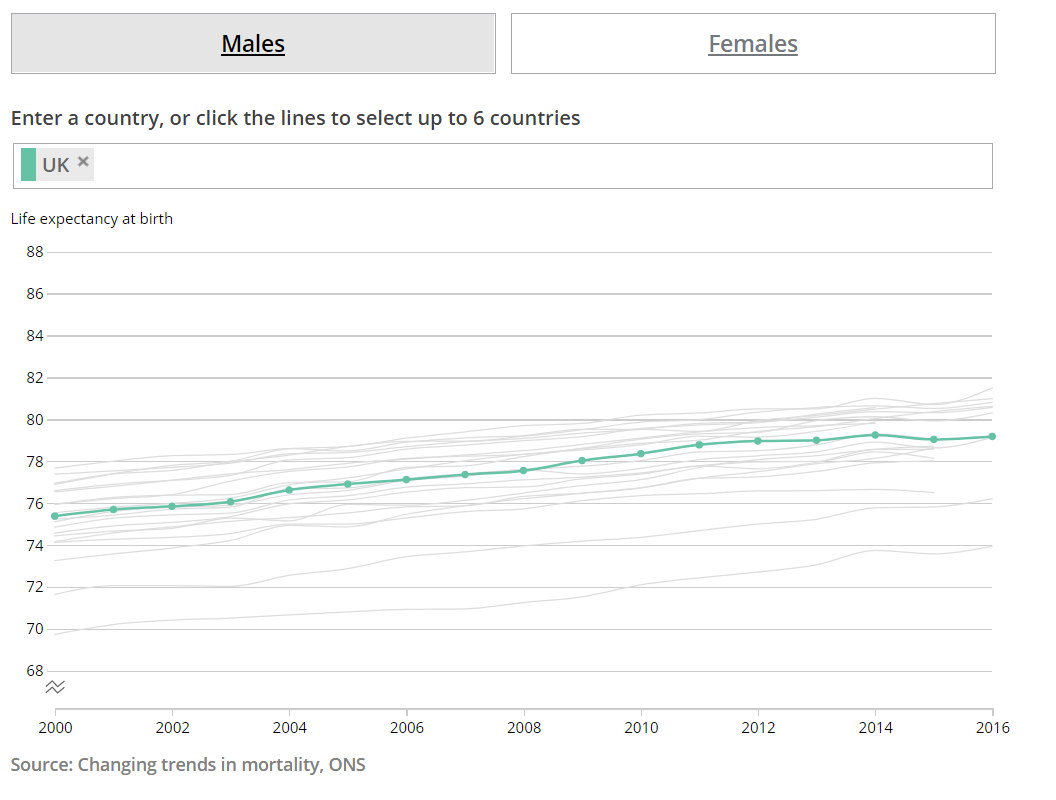Click the UK tag label text
Viewport: 1056px width, 800px height.
pos(56,165)
